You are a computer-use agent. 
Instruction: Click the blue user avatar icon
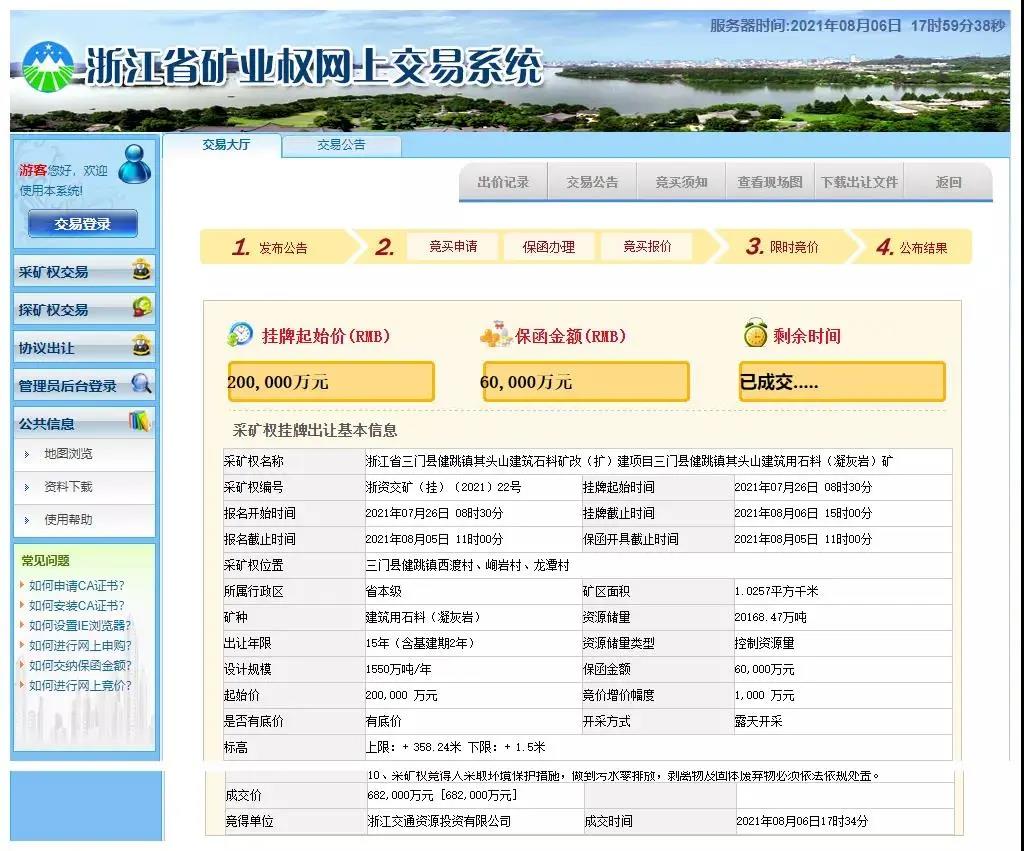click(134, 165)
